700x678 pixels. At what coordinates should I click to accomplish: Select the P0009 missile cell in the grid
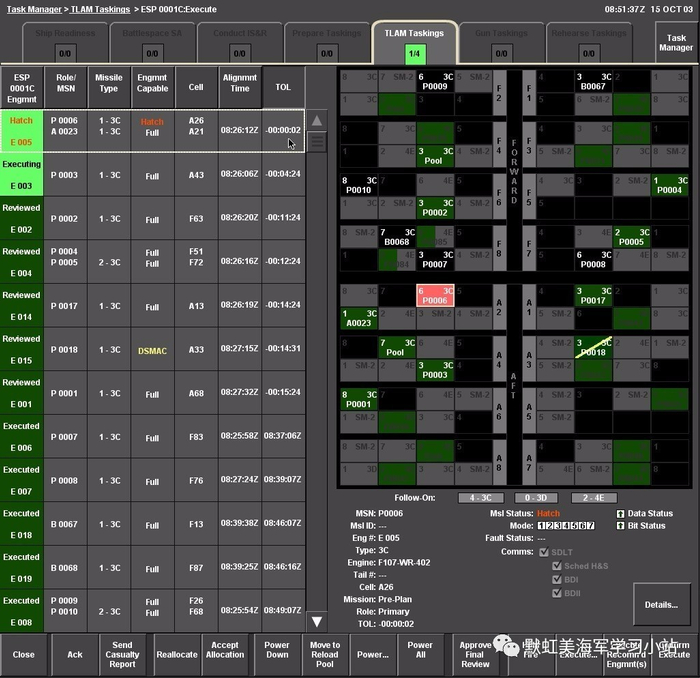[x=435, y=80]
